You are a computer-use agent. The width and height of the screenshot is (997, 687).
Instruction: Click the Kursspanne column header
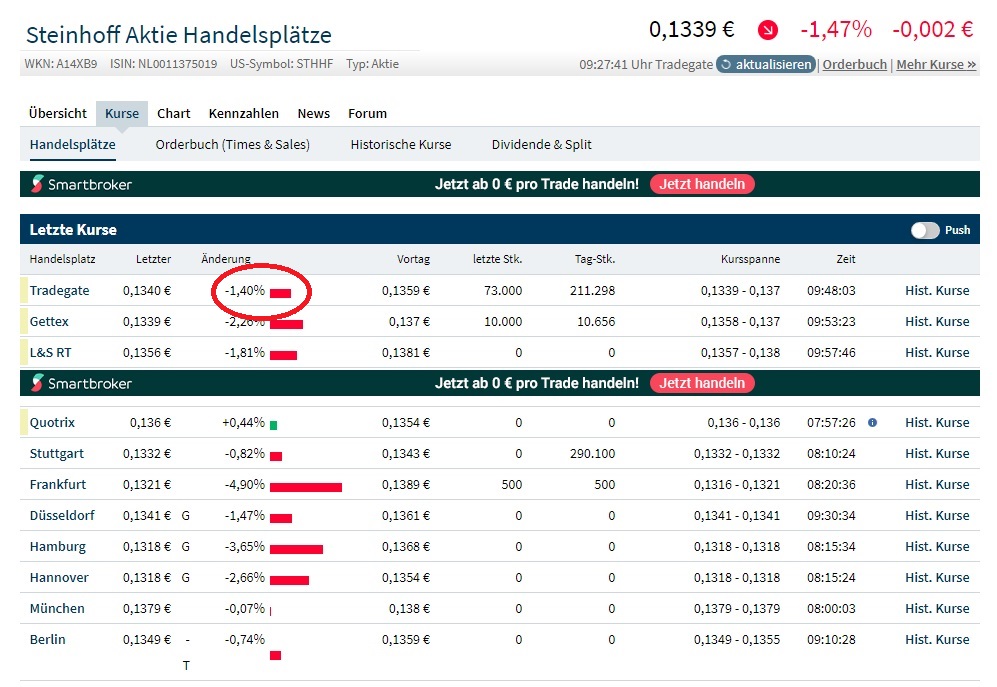[750, 259]
